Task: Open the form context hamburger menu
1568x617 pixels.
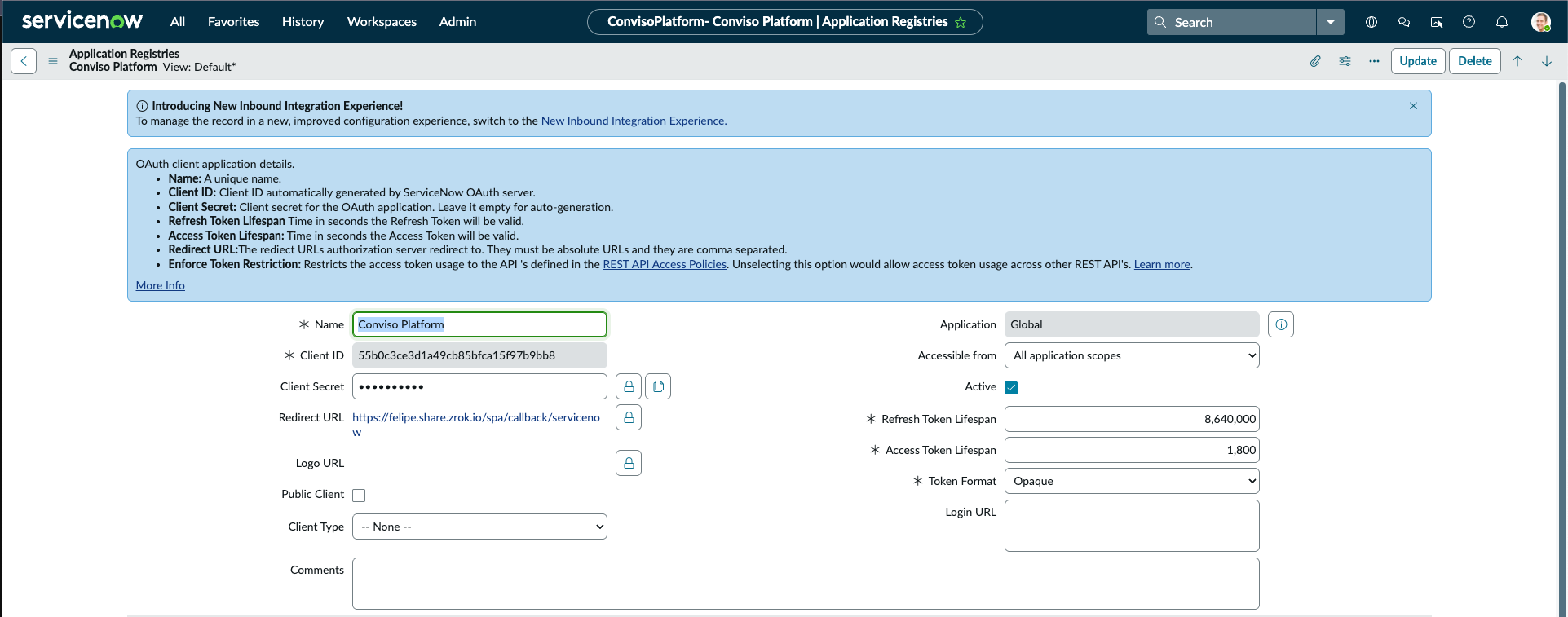Action: click(53, 61)
